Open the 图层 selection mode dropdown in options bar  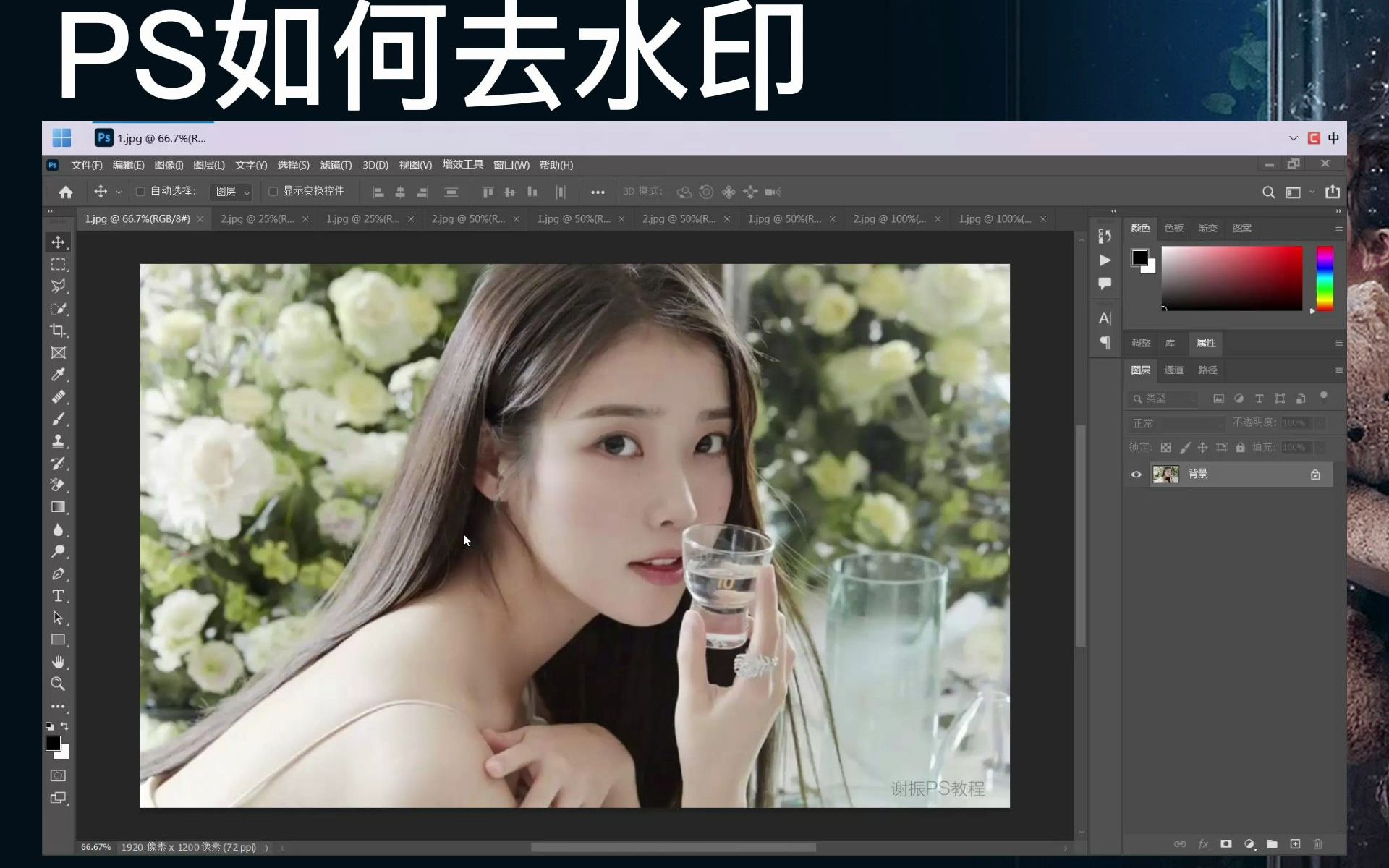[x=231, y=191]
